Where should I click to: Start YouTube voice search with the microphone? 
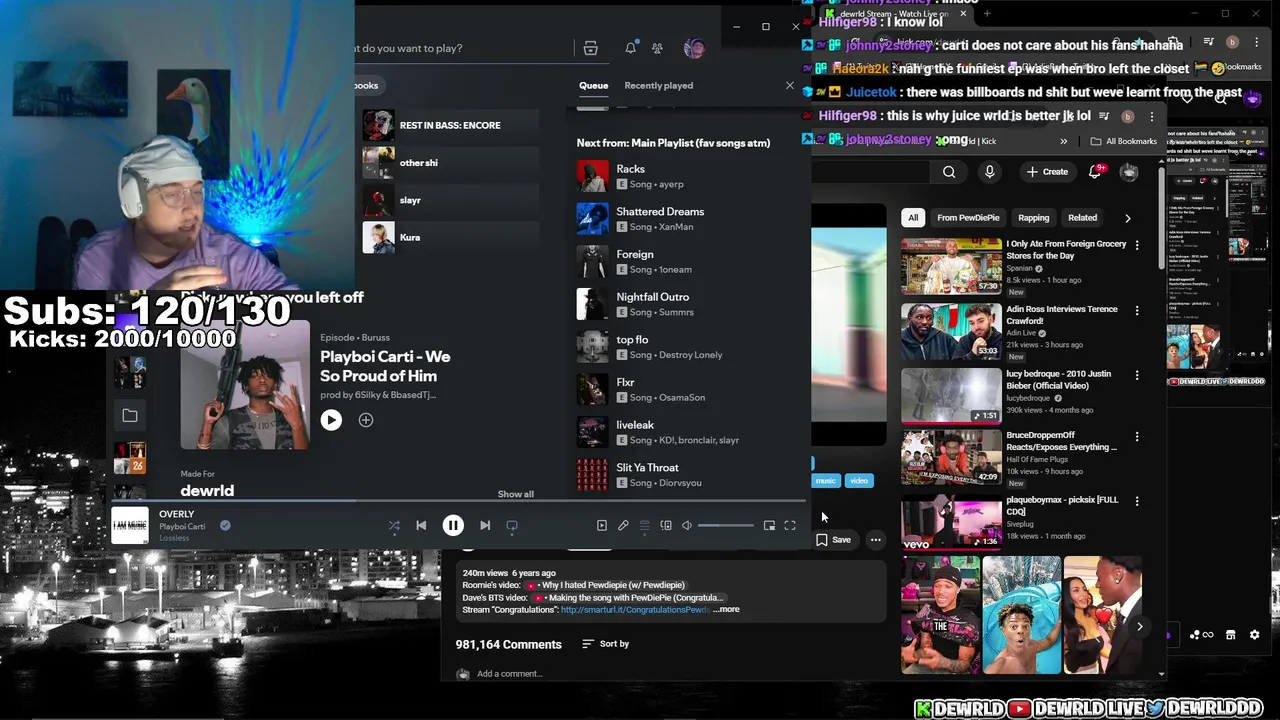990,172
